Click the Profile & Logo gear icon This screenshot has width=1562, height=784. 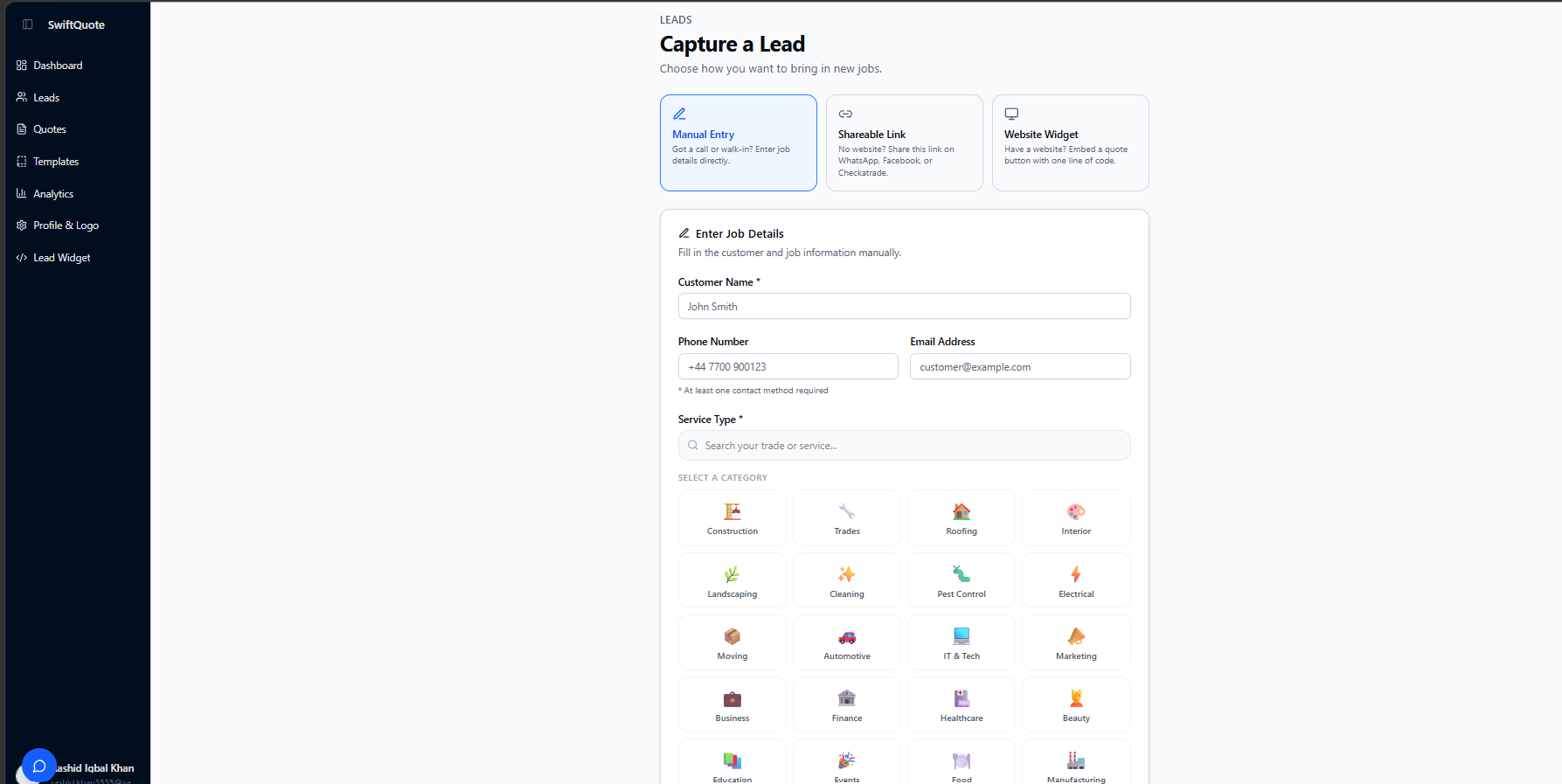point(22,225)
